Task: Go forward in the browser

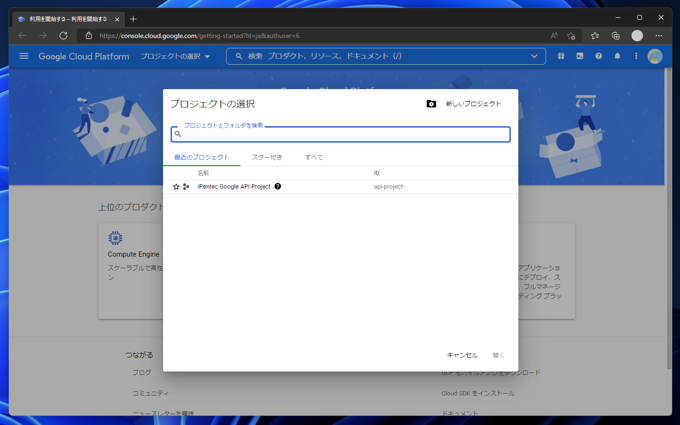Action: [42, 36]
